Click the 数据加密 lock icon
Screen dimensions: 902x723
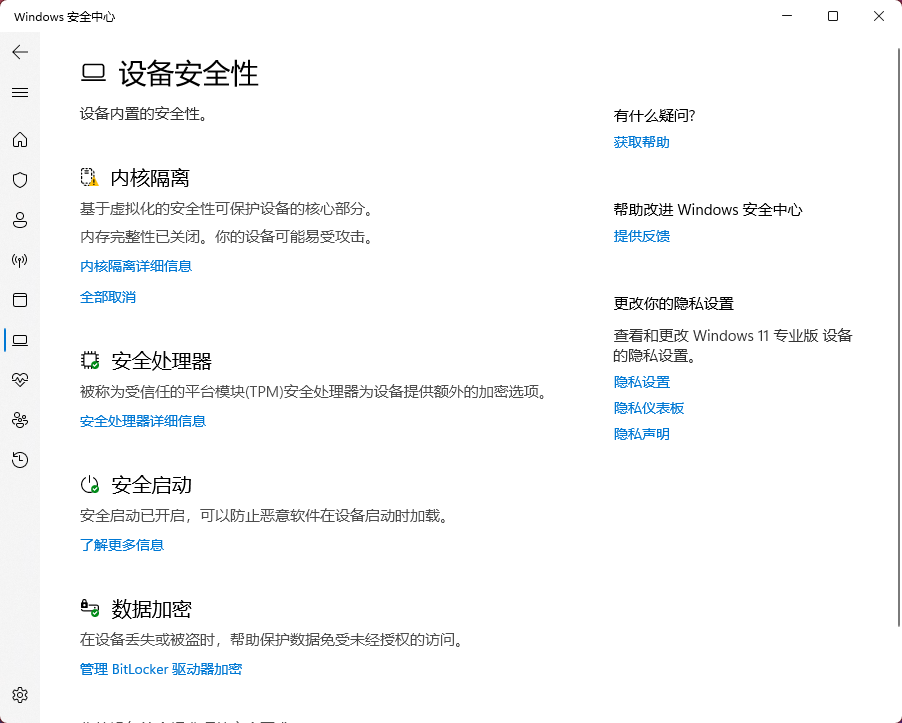click(90, 609)
